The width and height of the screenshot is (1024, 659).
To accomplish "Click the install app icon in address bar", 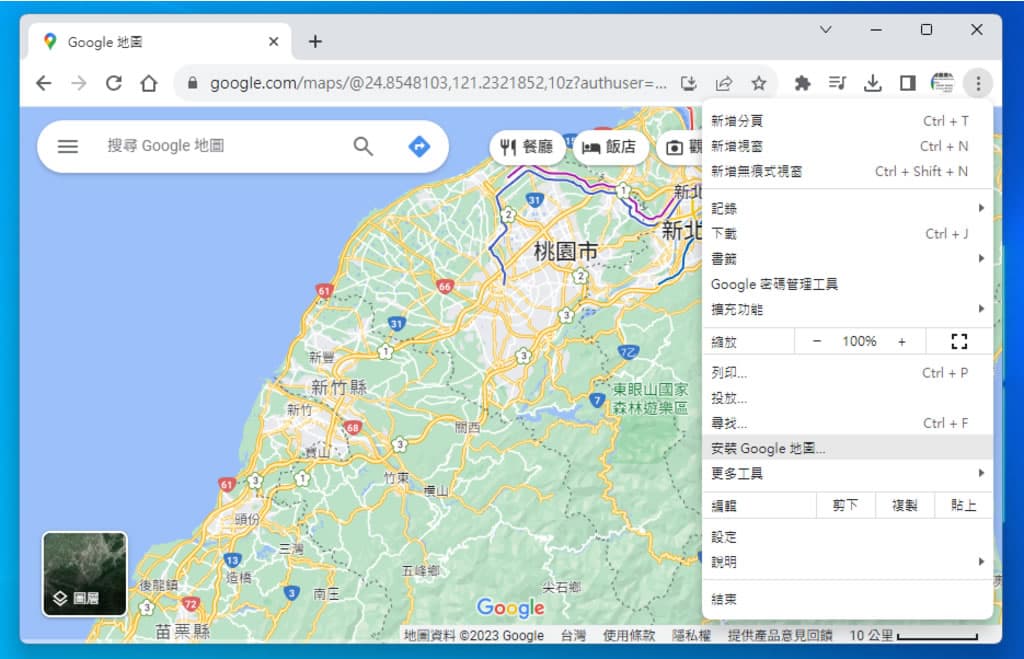I will point(688,83).
